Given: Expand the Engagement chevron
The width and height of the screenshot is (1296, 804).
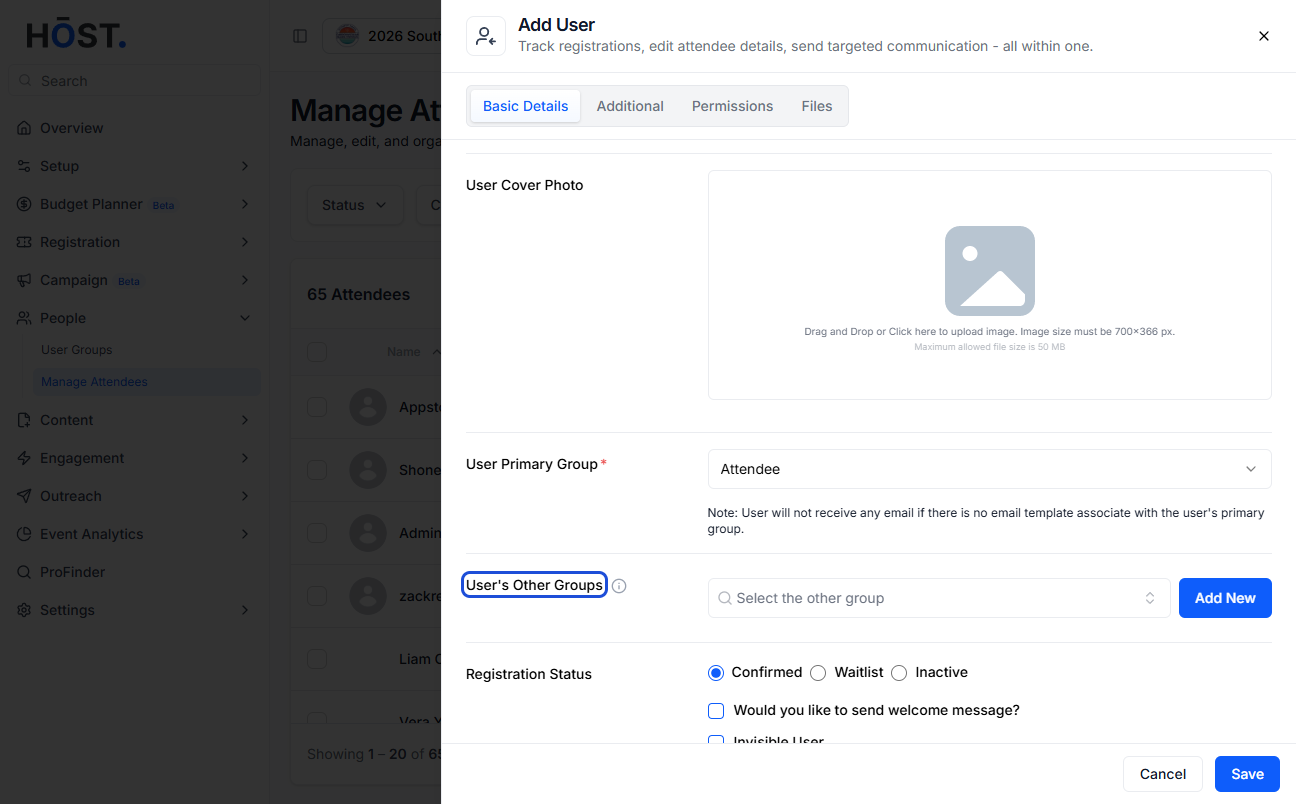Looking at the screenshot, I should pyautogui.click(x=245, y=458).
